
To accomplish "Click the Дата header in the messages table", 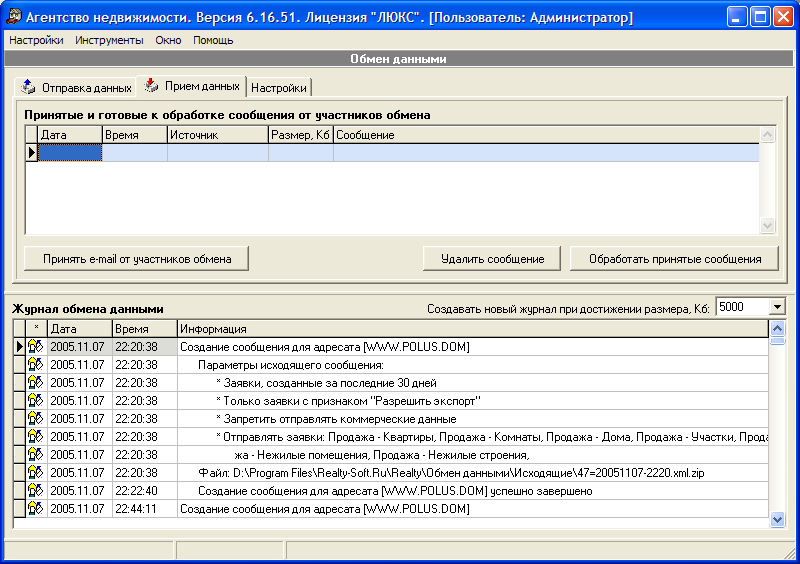I will coord(70,135).
